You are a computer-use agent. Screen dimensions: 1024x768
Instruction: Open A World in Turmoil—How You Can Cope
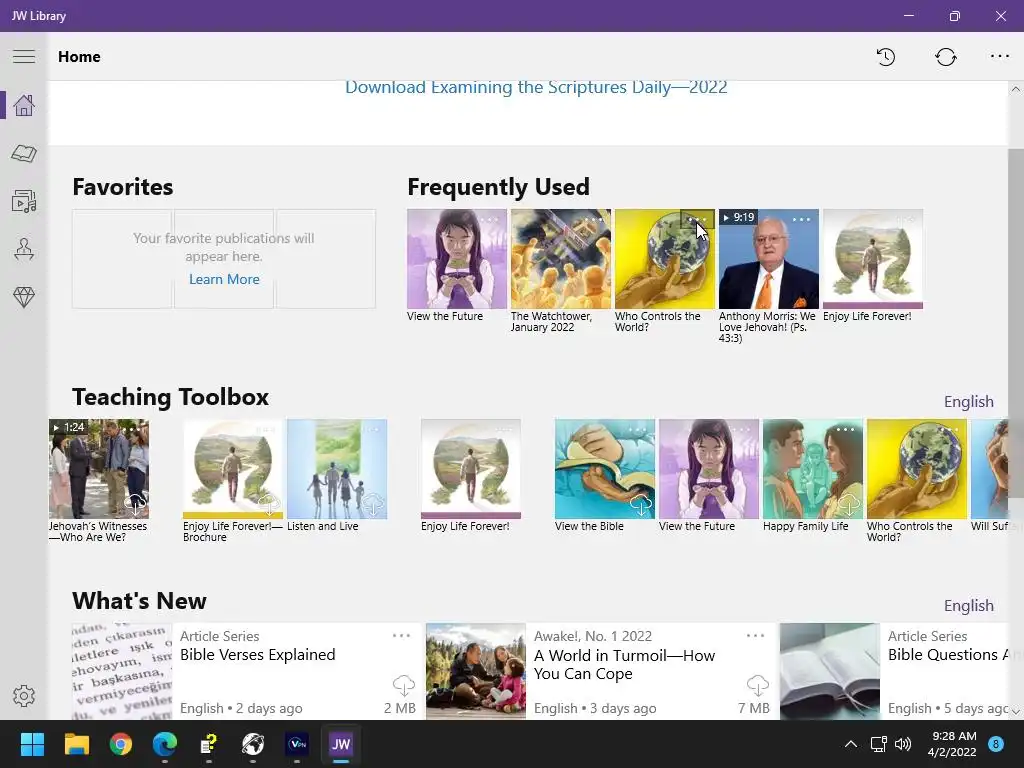point(603,671)
